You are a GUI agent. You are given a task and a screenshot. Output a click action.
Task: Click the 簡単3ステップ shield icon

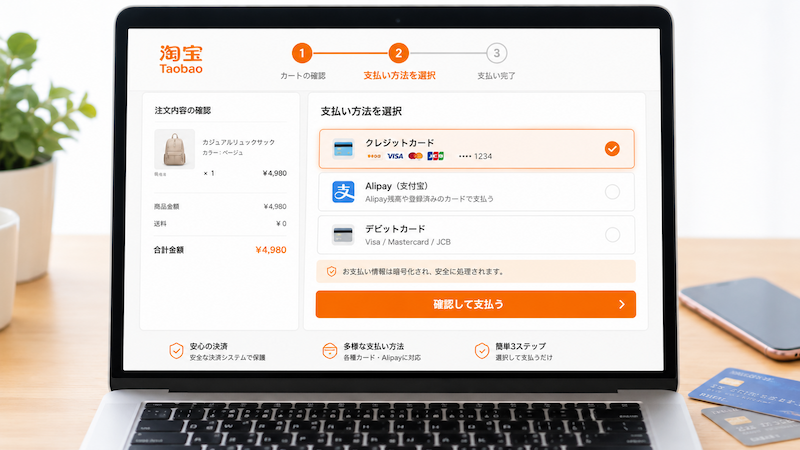482,351
